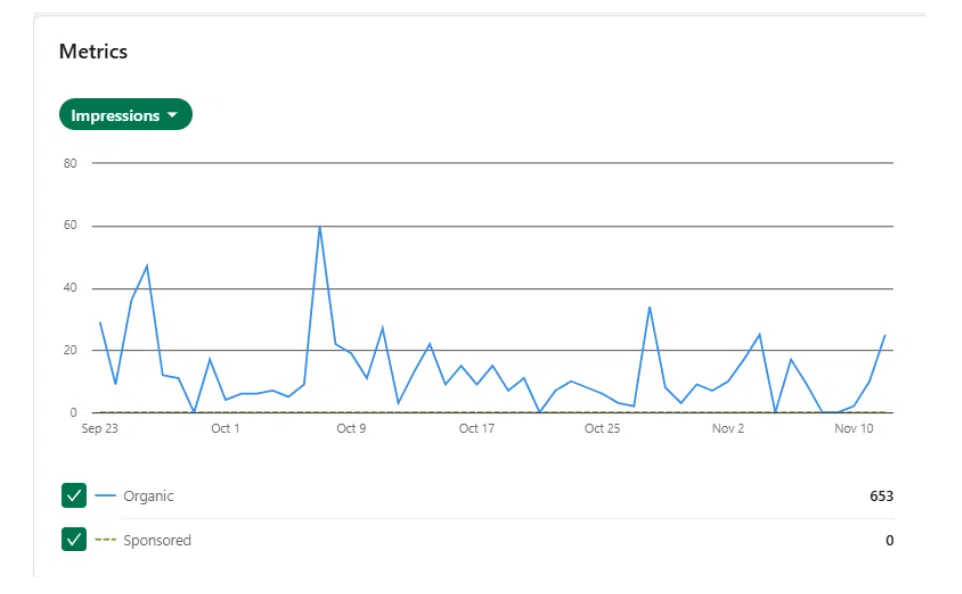The image size is (962, 594).
Task: Click the Organic total value 653
Action: [881, 496]
